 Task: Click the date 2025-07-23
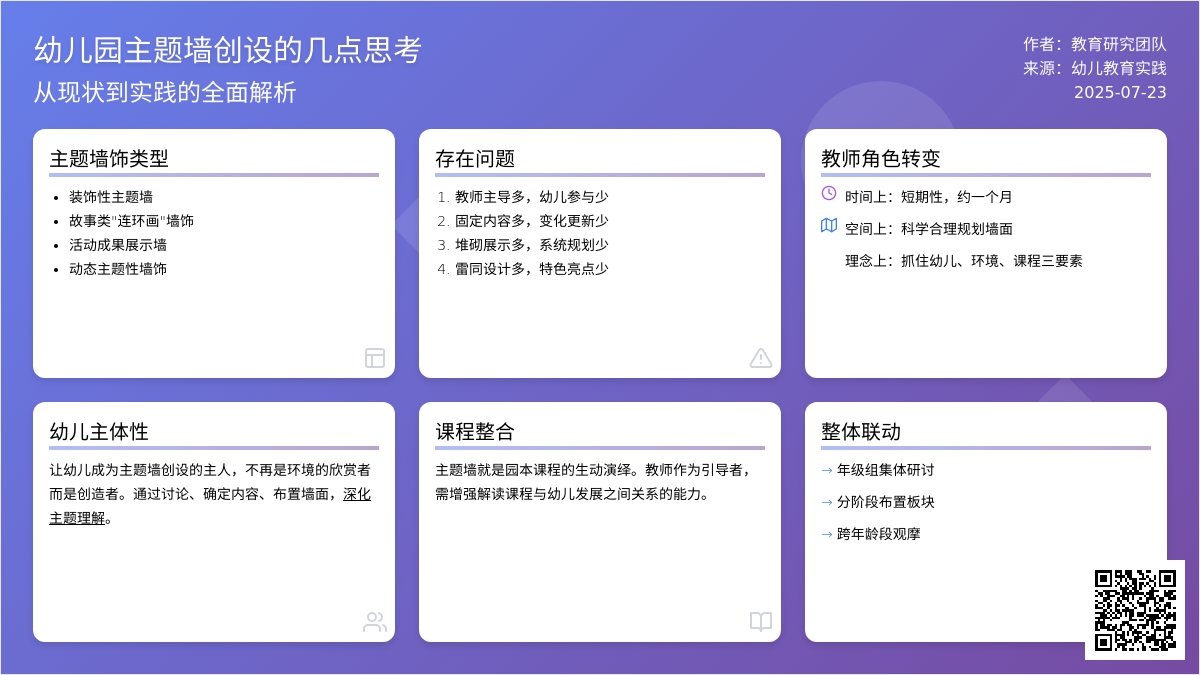[x=1120, y=92]
